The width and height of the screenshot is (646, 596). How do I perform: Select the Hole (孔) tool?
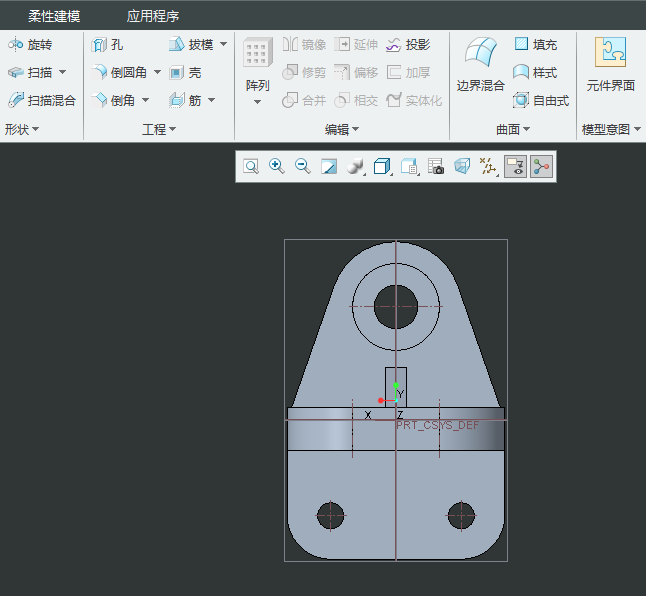click(x=108, y=45)
